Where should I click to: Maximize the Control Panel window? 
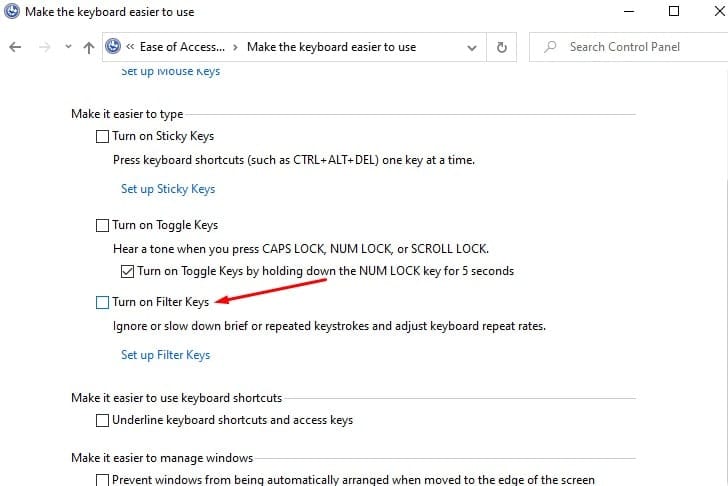(674, 11)
